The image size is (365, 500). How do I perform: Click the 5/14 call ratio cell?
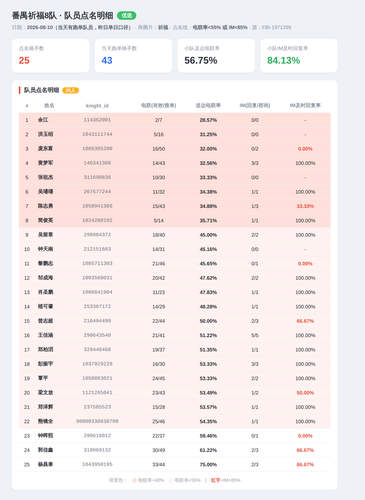[159, 220]
